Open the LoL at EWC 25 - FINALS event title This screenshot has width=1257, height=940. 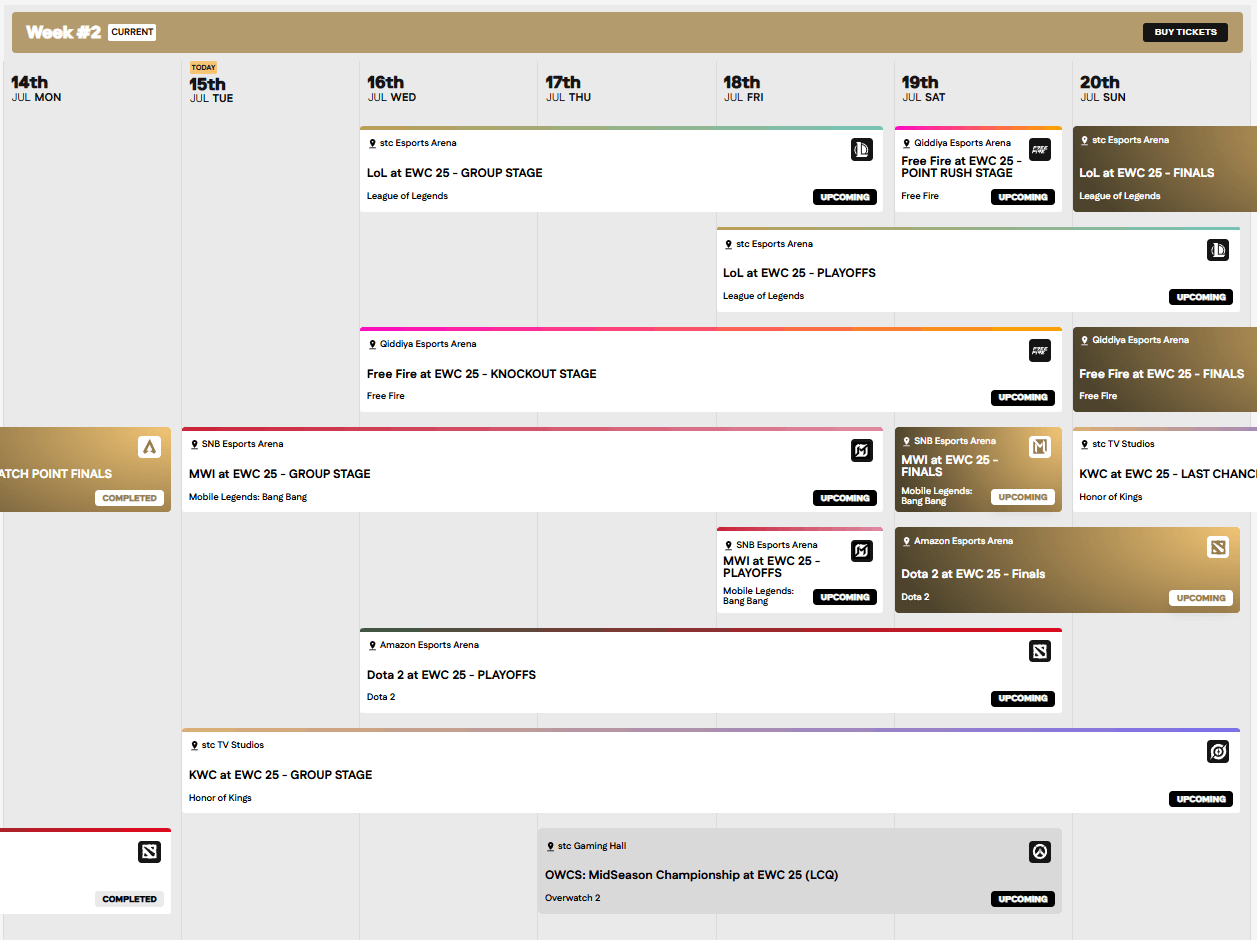click(x=1147, y=173)
